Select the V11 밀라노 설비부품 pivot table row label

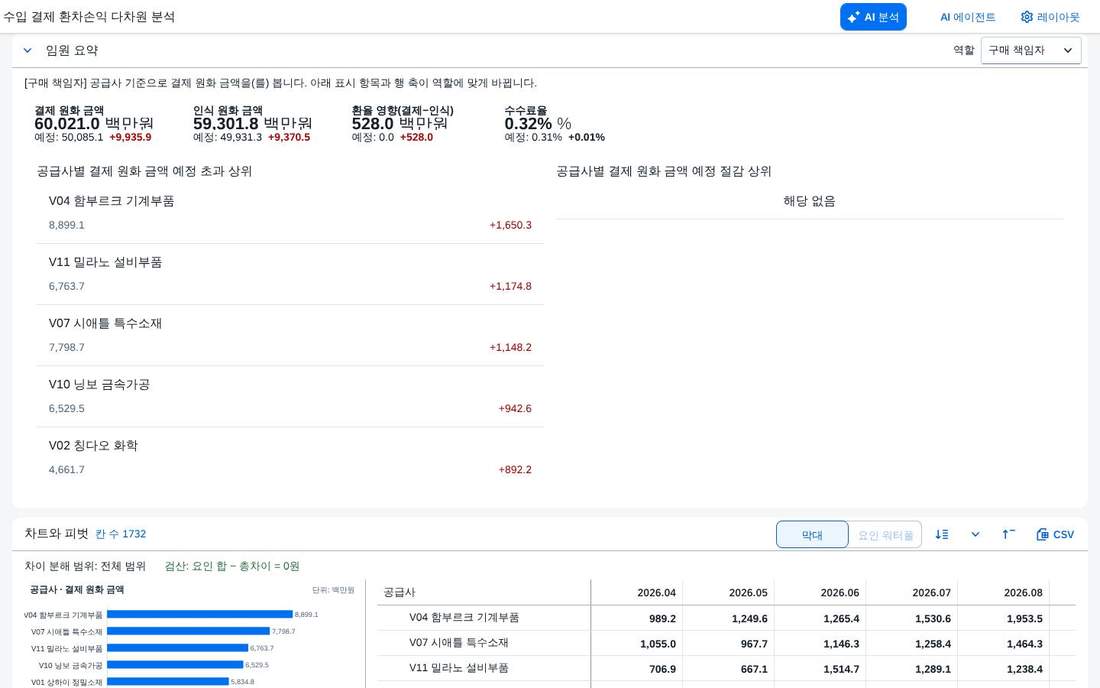click(x=459, y=668)
